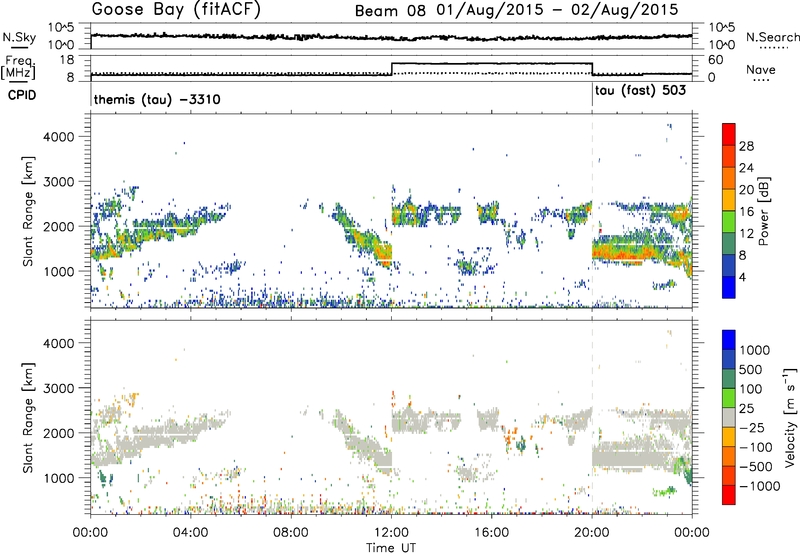The width and height of the screenshot is (800, 554).
Task: Click the power panel "Slant Range [km]" label
Action: click(x=28, y=211)
